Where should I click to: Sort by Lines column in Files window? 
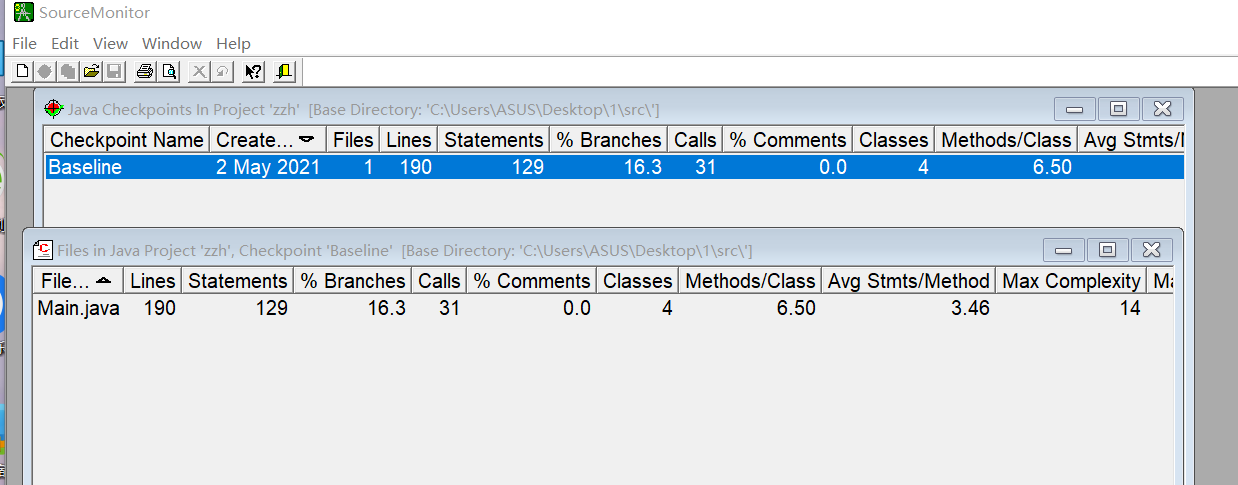coord(153,281)
